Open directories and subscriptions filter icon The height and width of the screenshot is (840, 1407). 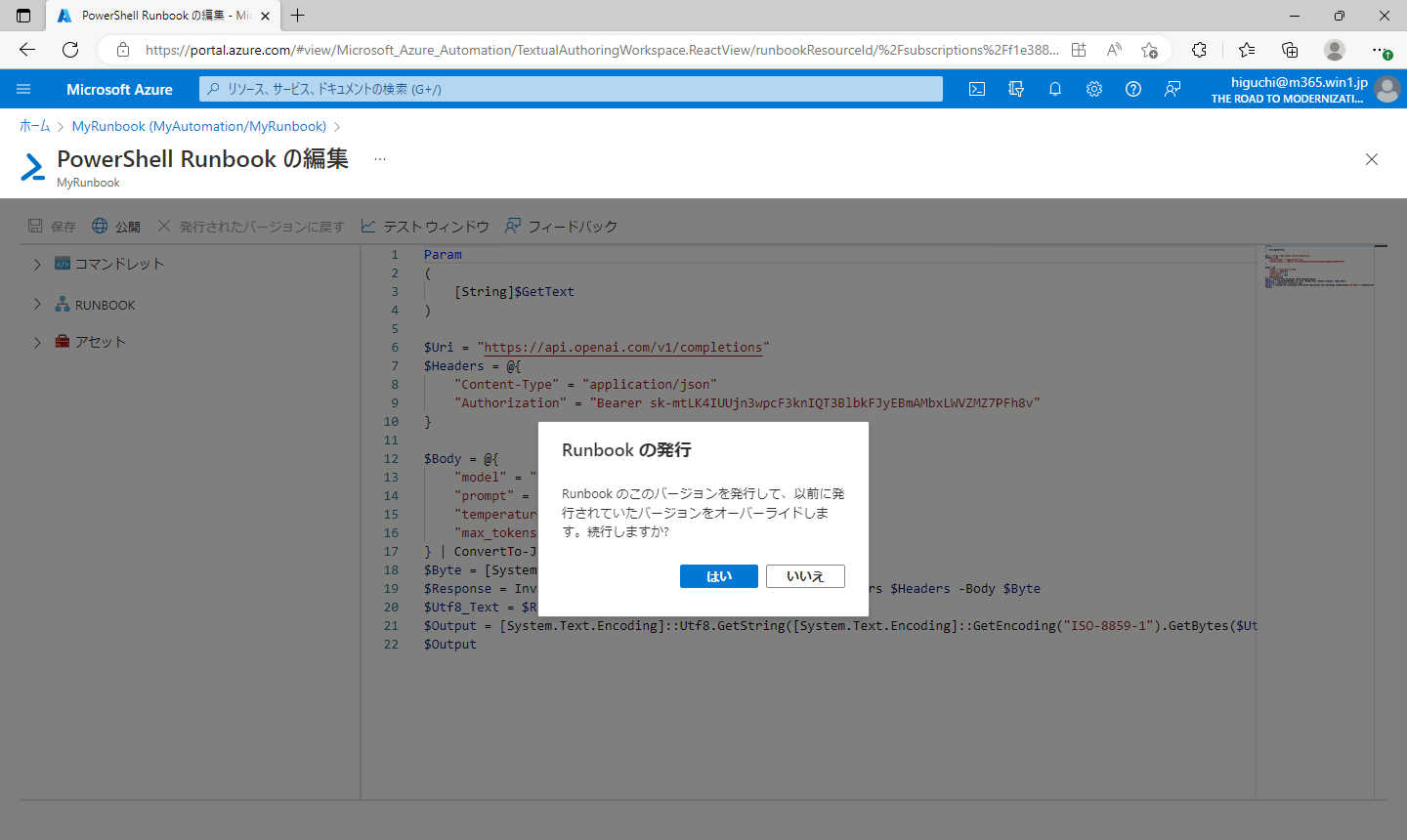tap(1016, 89)
